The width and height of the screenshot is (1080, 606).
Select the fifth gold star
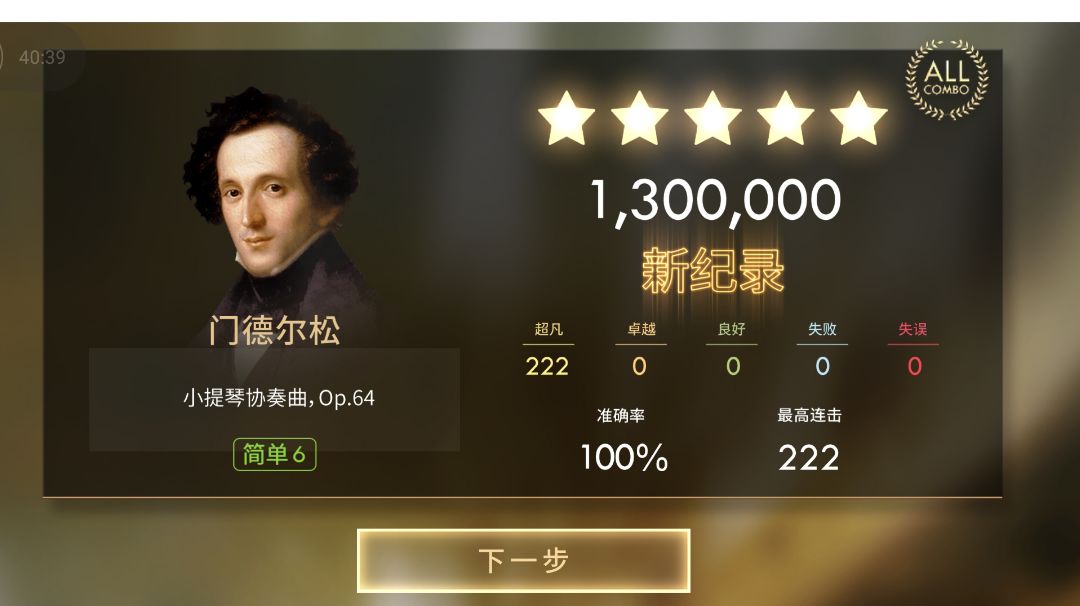click(x=858, y=119)
